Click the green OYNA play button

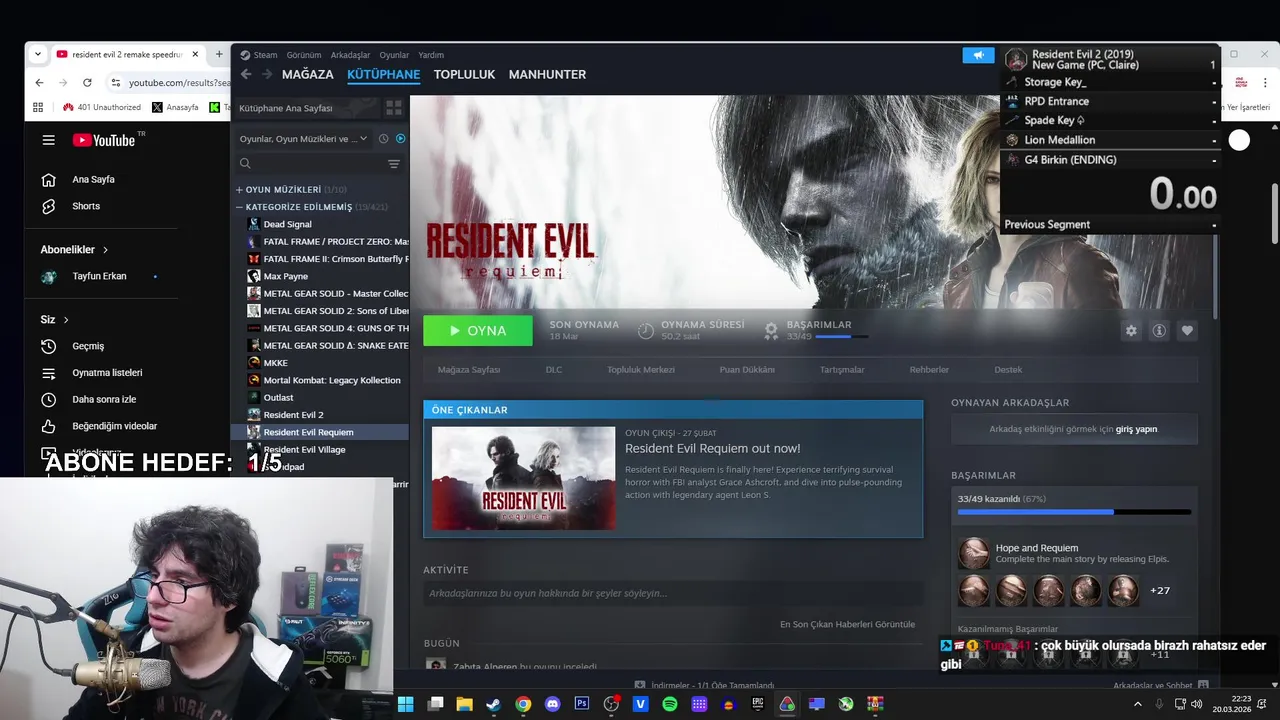click(x=478, y=330)
